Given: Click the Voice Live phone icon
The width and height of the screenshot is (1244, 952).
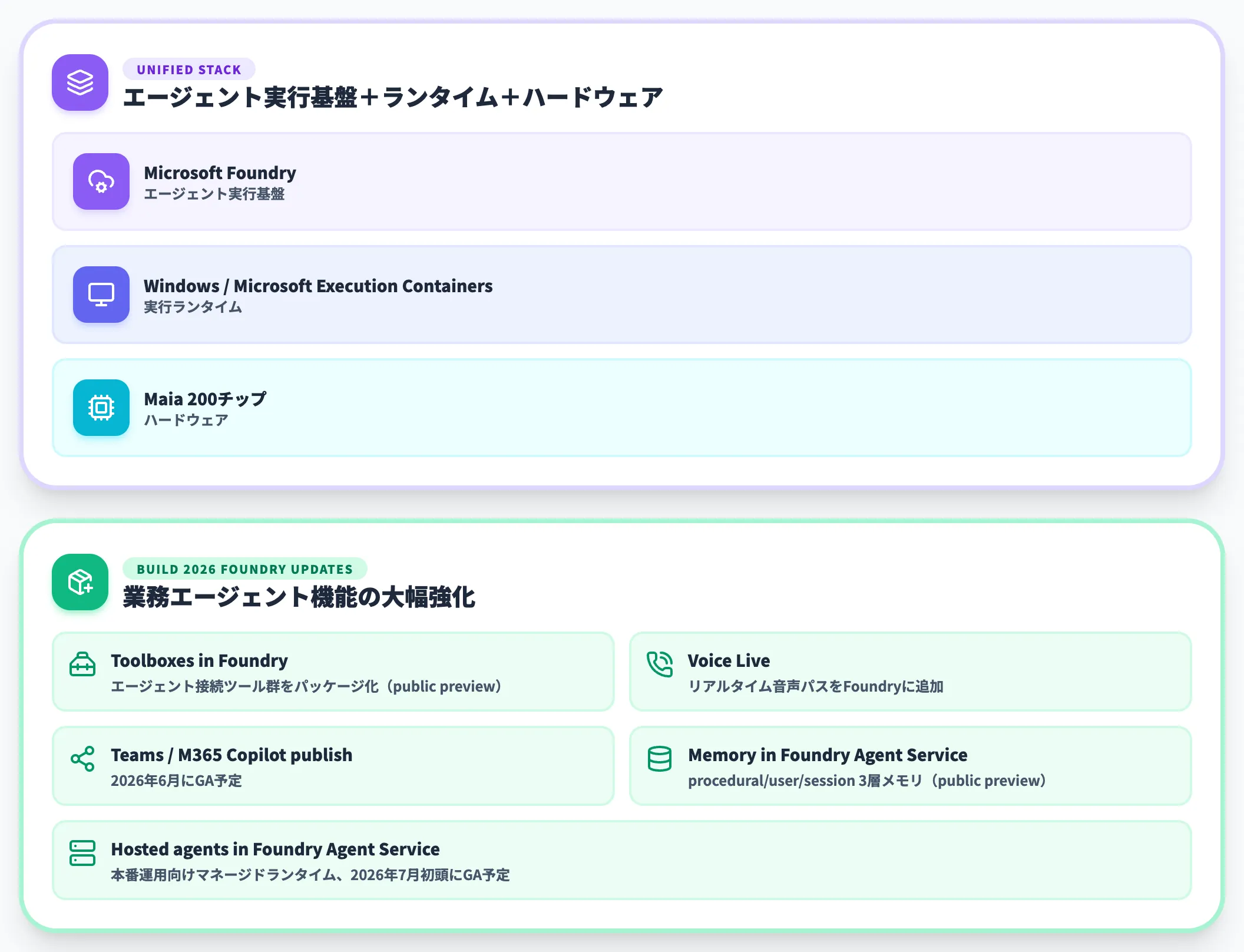Looking at the screenshot, I should (x=660, y=665).
